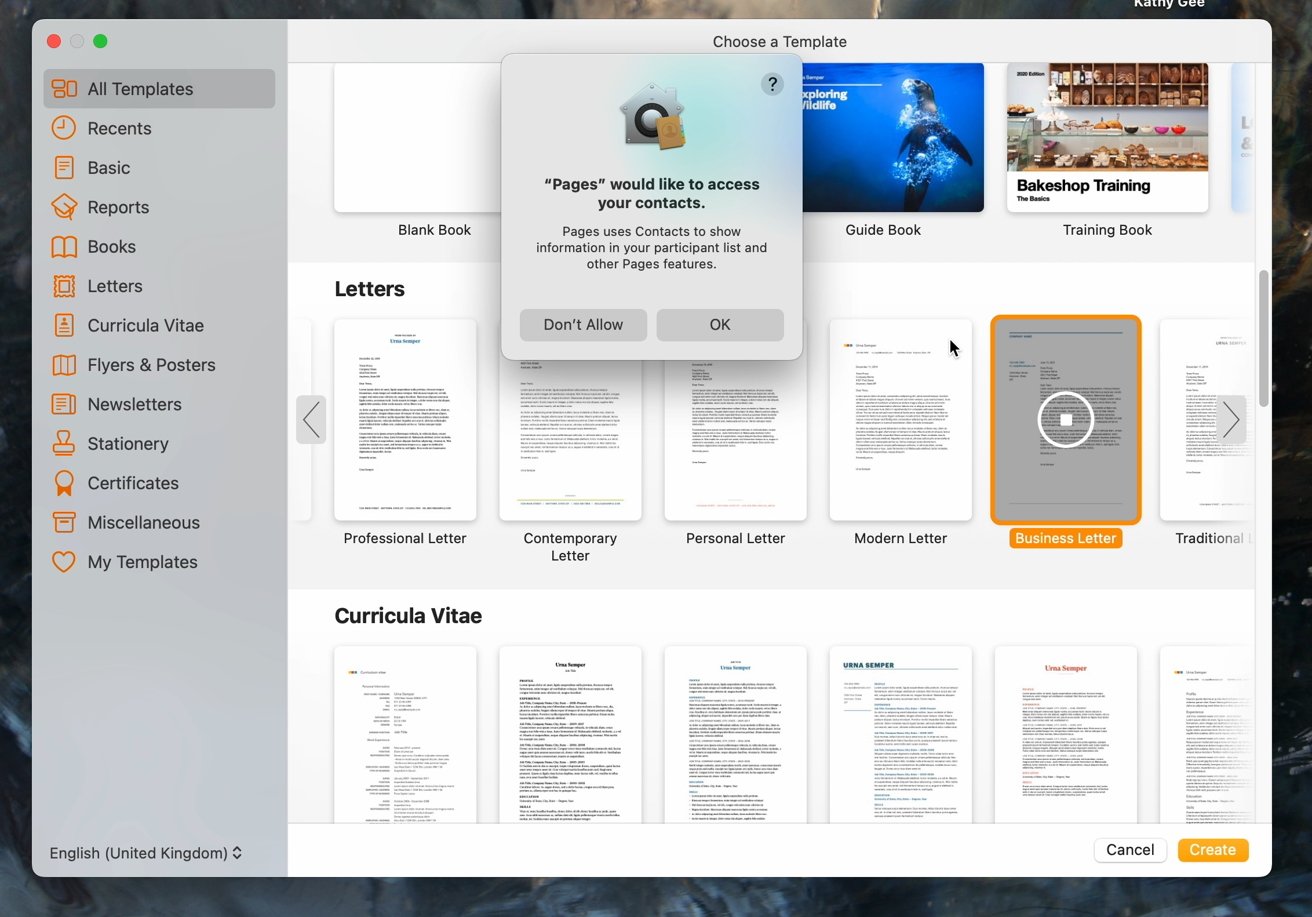
Task: Click OK to allow contacts access
Action: click(x=720, y=325)
